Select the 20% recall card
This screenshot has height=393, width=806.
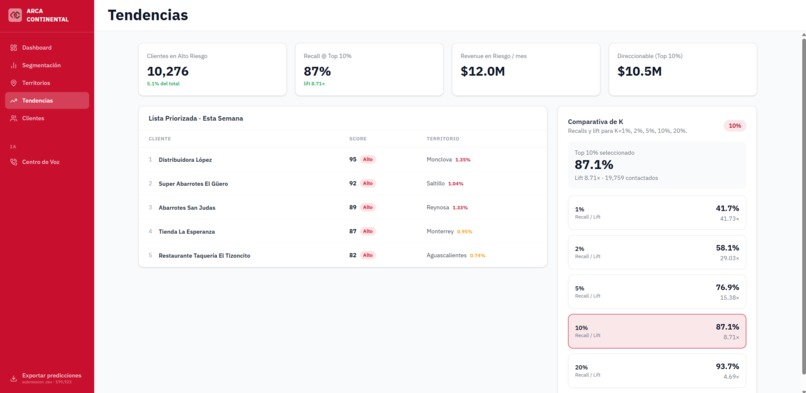point(657,371)
